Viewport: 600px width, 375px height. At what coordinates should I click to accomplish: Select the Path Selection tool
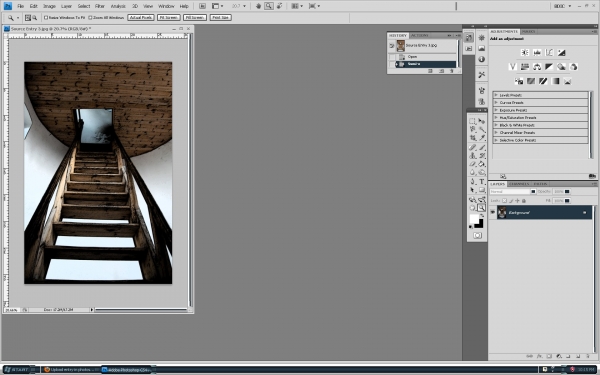pyautogui.click(x=473, y=190)
